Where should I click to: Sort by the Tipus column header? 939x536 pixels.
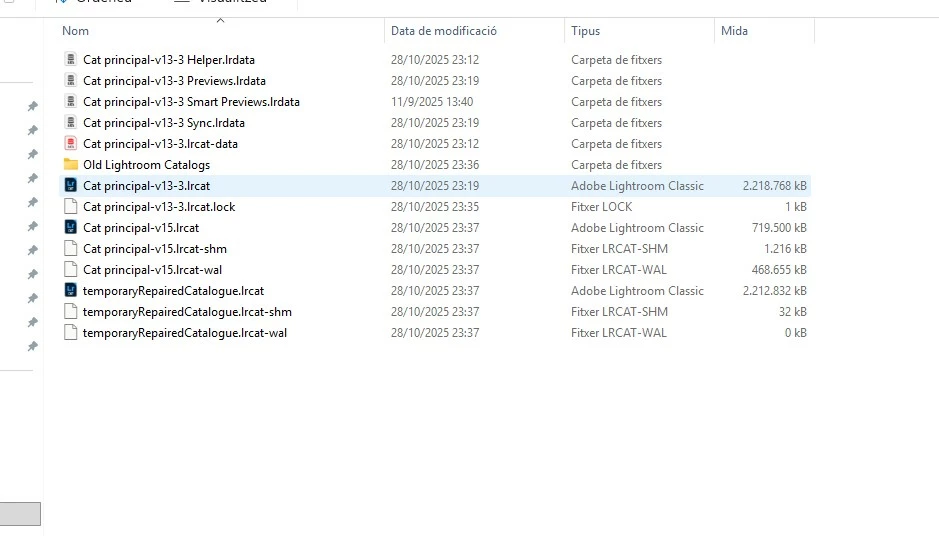[x=585, y=31]
